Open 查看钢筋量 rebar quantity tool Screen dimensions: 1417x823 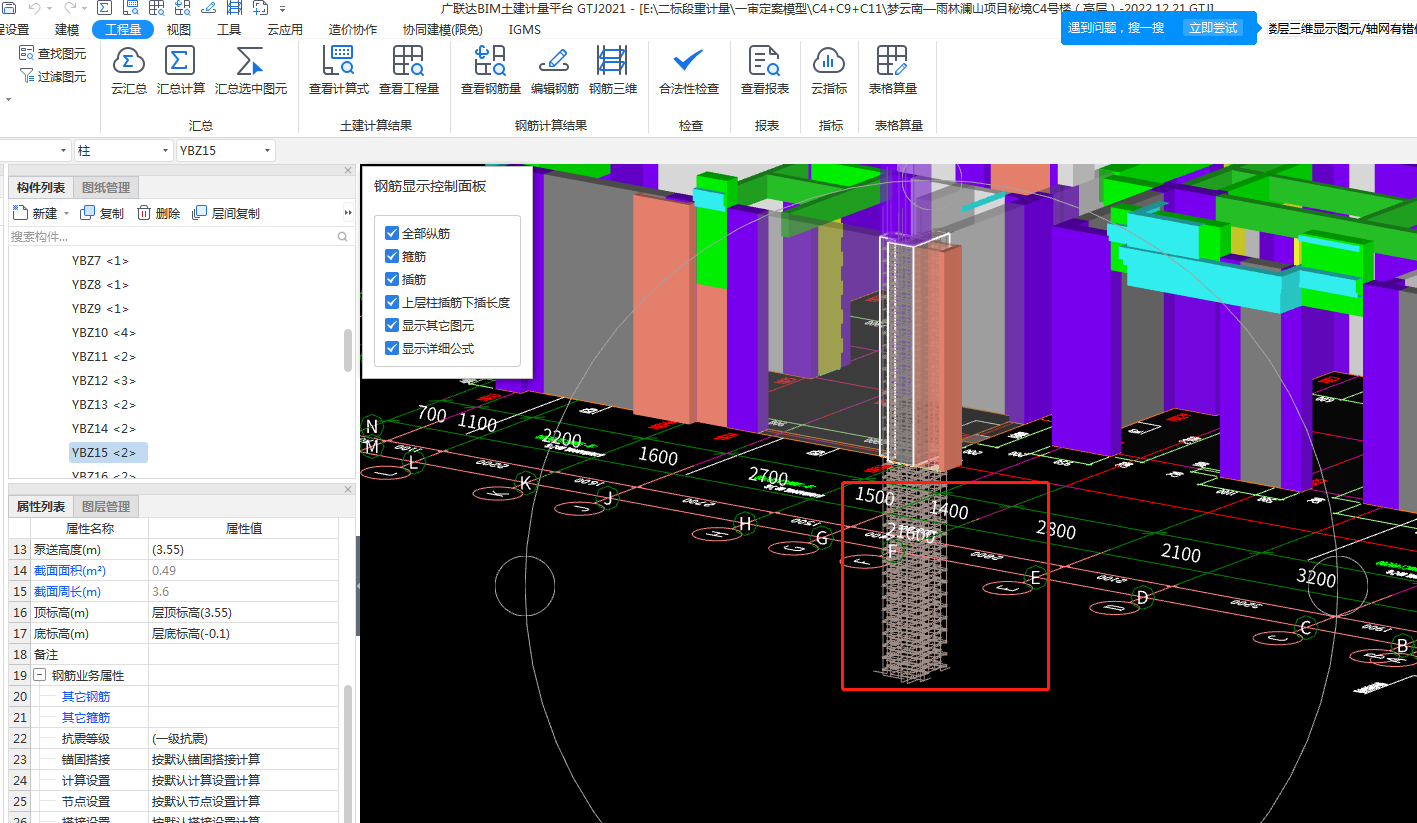490,70
